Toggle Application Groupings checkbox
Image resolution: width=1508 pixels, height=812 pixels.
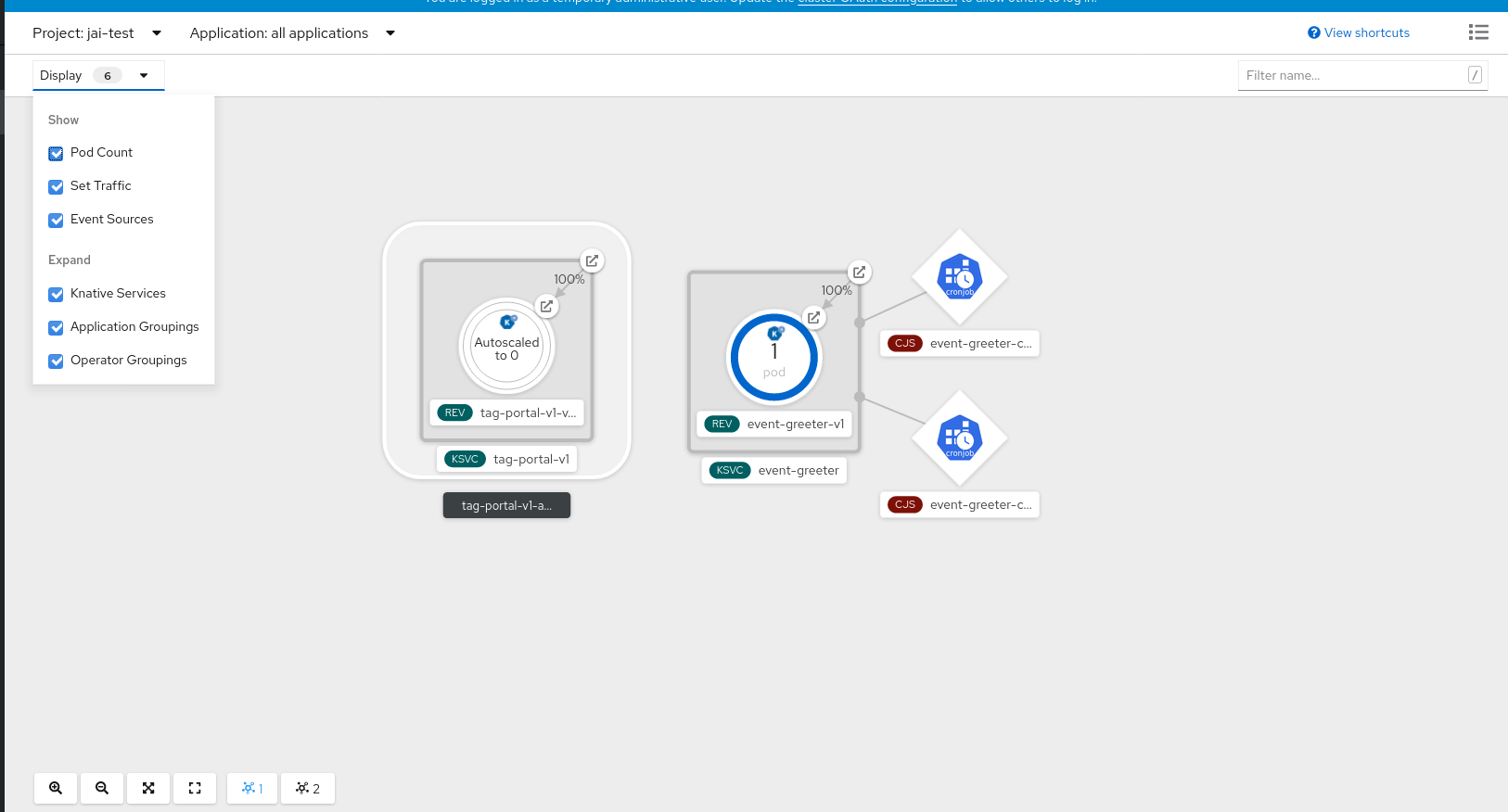coord(56,327)
